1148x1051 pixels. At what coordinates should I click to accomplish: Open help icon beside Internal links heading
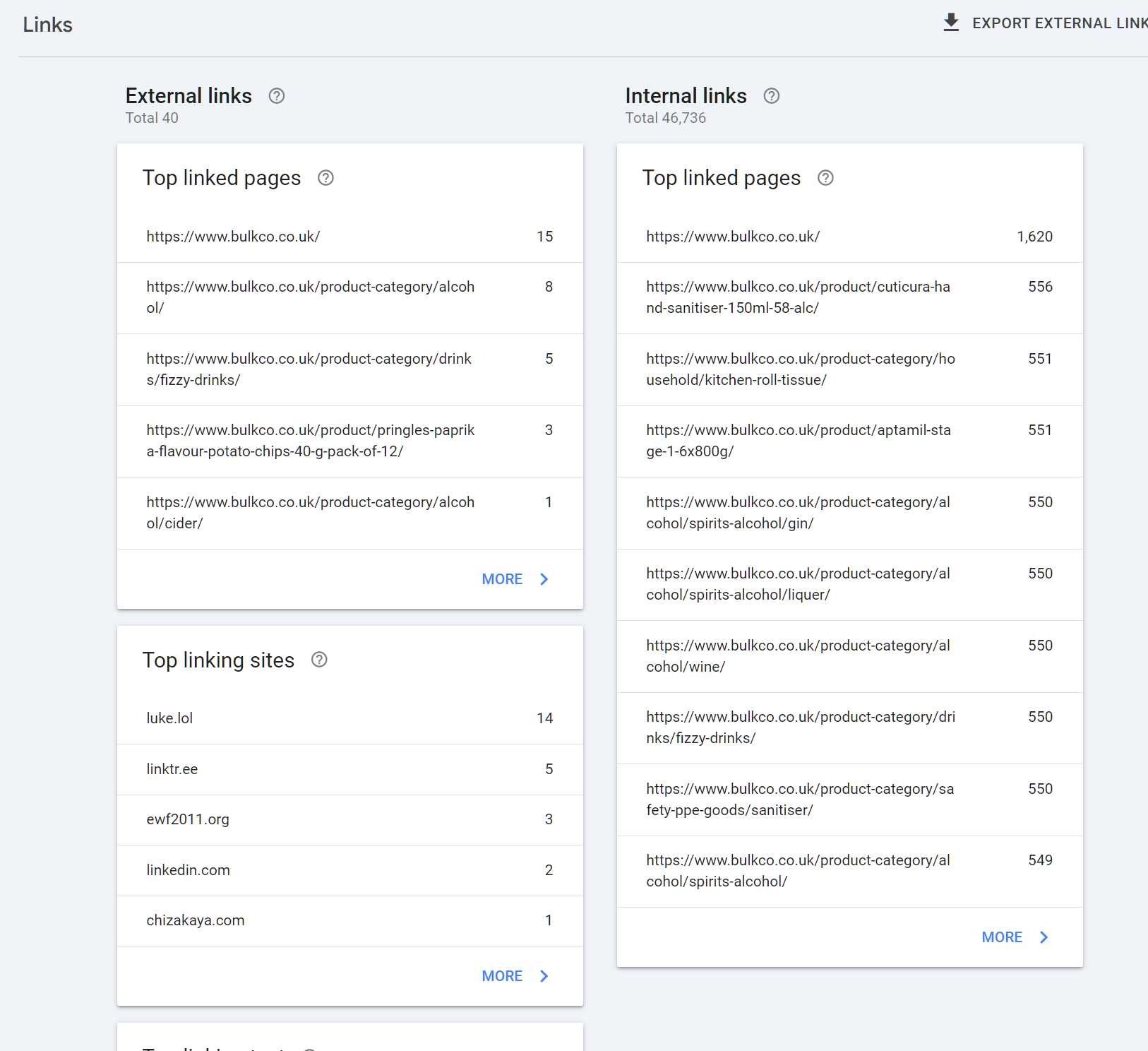[772, 96]
